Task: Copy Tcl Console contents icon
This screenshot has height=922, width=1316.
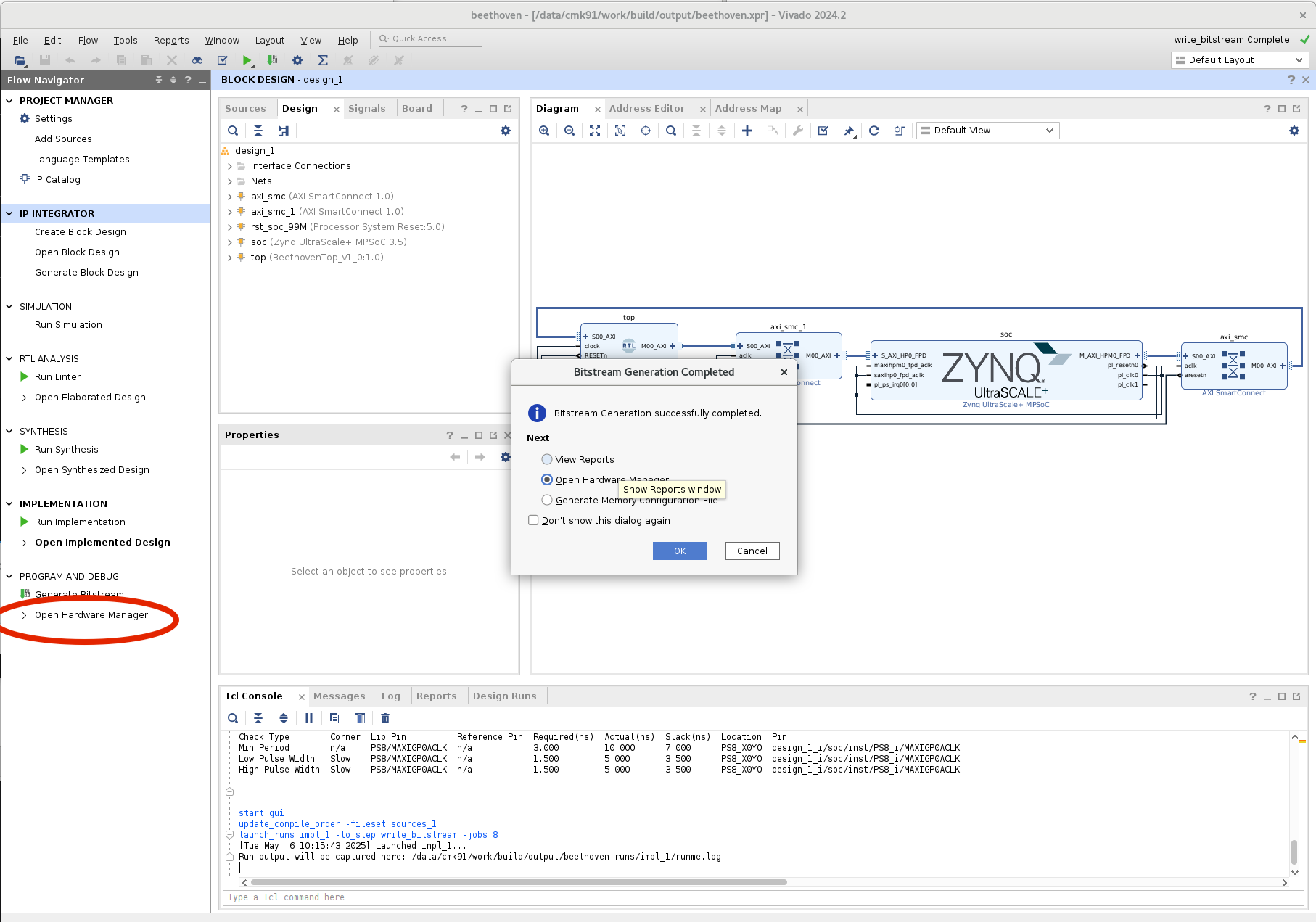Action: coord(334,718)
